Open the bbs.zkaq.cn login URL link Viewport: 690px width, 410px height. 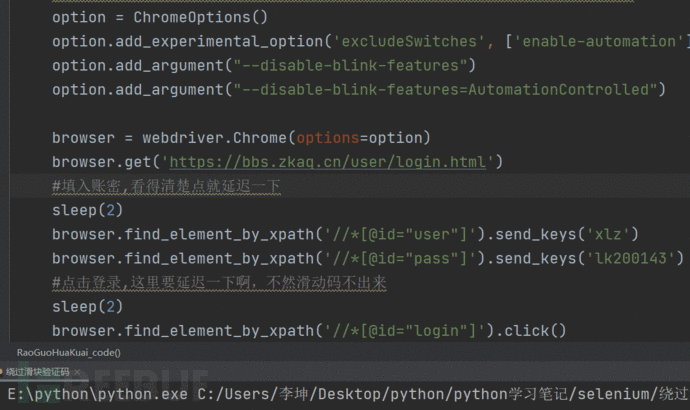[328, 162]
